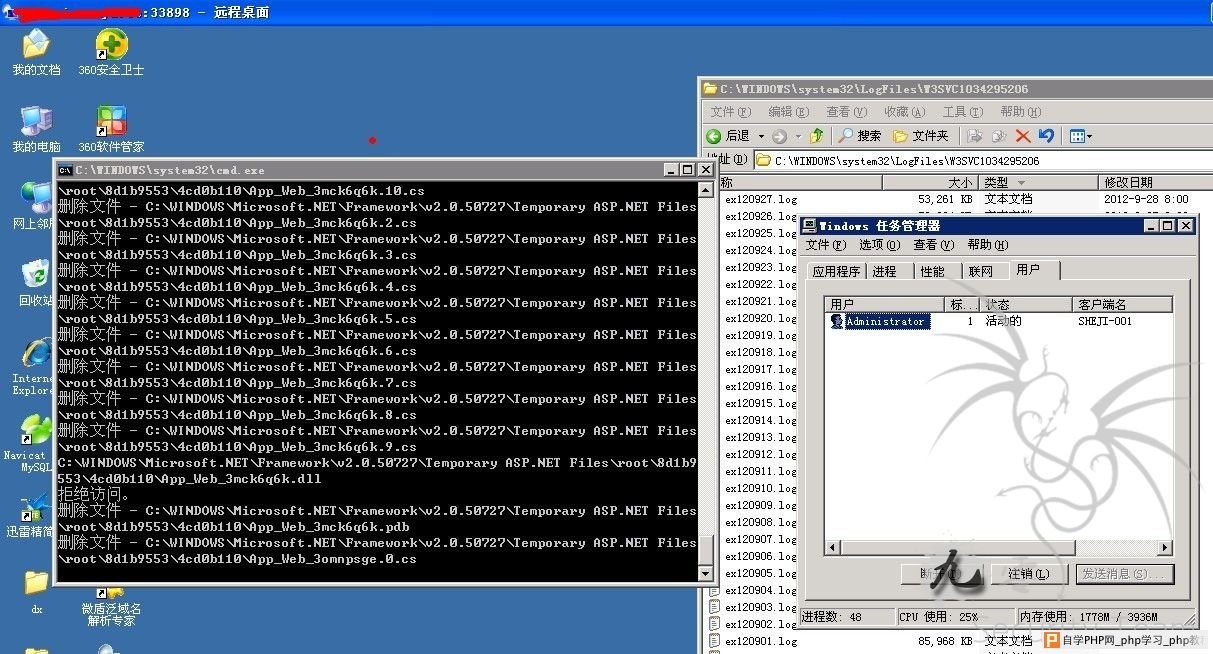Launch 迅雷精简 desktop shortcut

31,515
